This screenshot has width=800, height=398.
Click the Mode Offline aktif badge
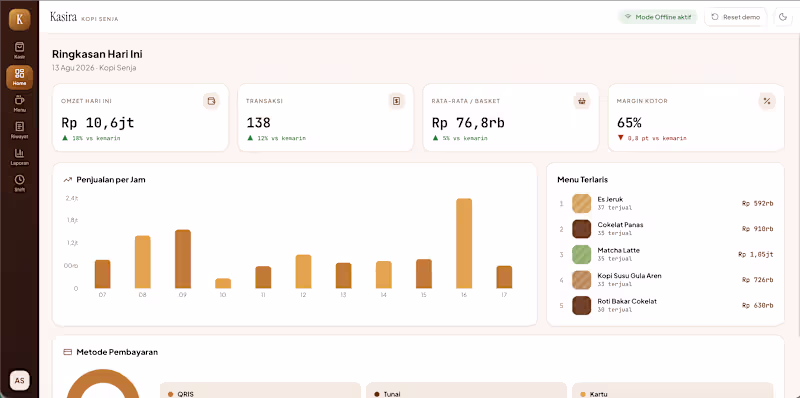point(658,17)
